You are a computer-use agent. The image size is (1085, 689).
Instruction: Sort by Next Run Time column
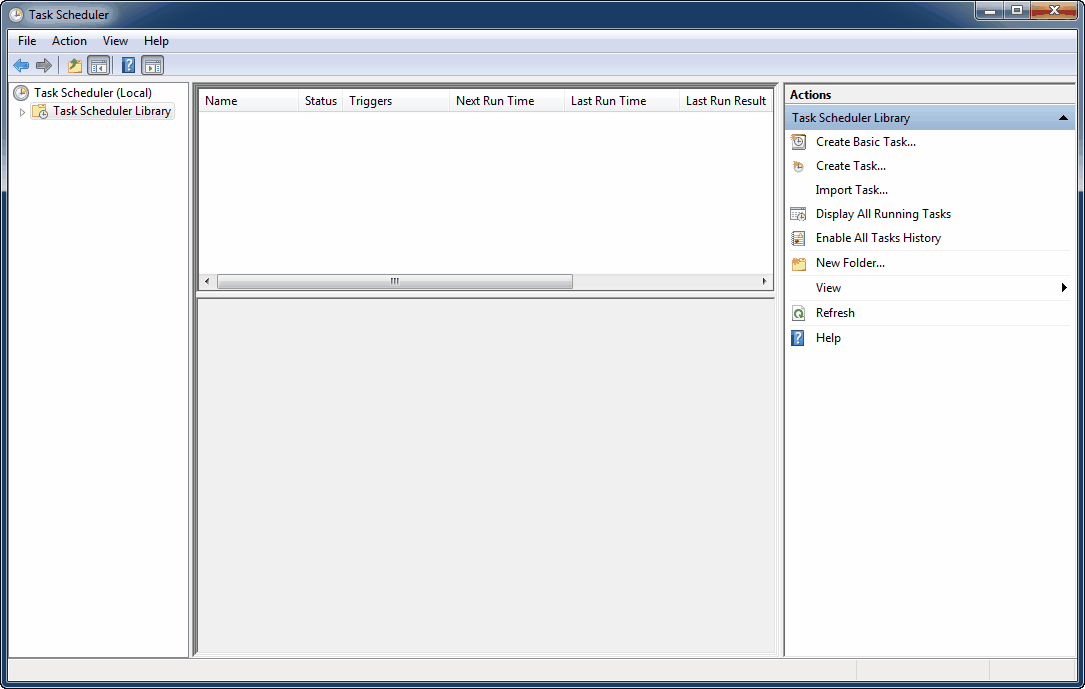pos(507,101)
